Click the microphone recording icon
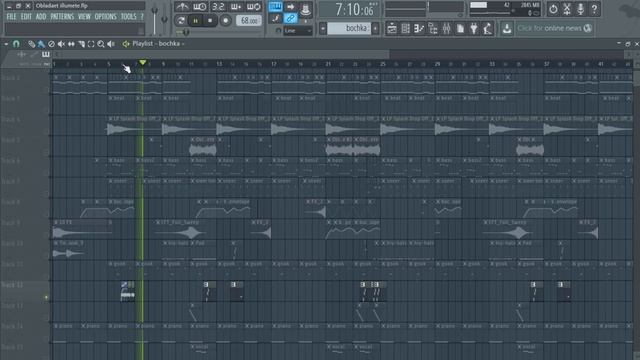Image resolution: width=640 pixels, height=360 pixels. (x=580, y=9)
